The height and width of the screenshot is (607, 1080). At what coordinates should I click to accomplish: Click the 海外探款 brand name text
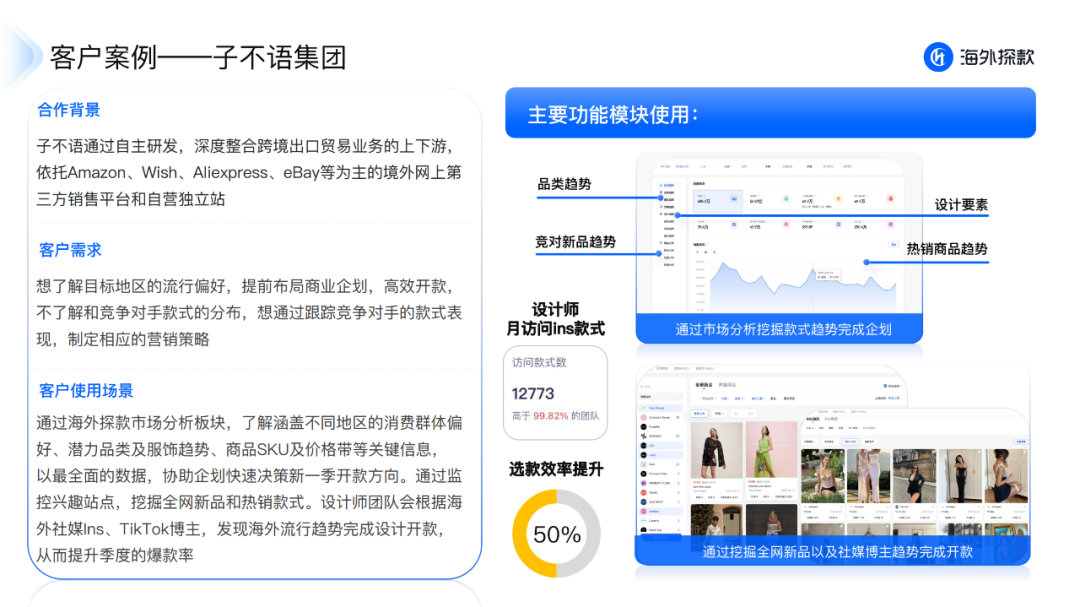(997, 57)
